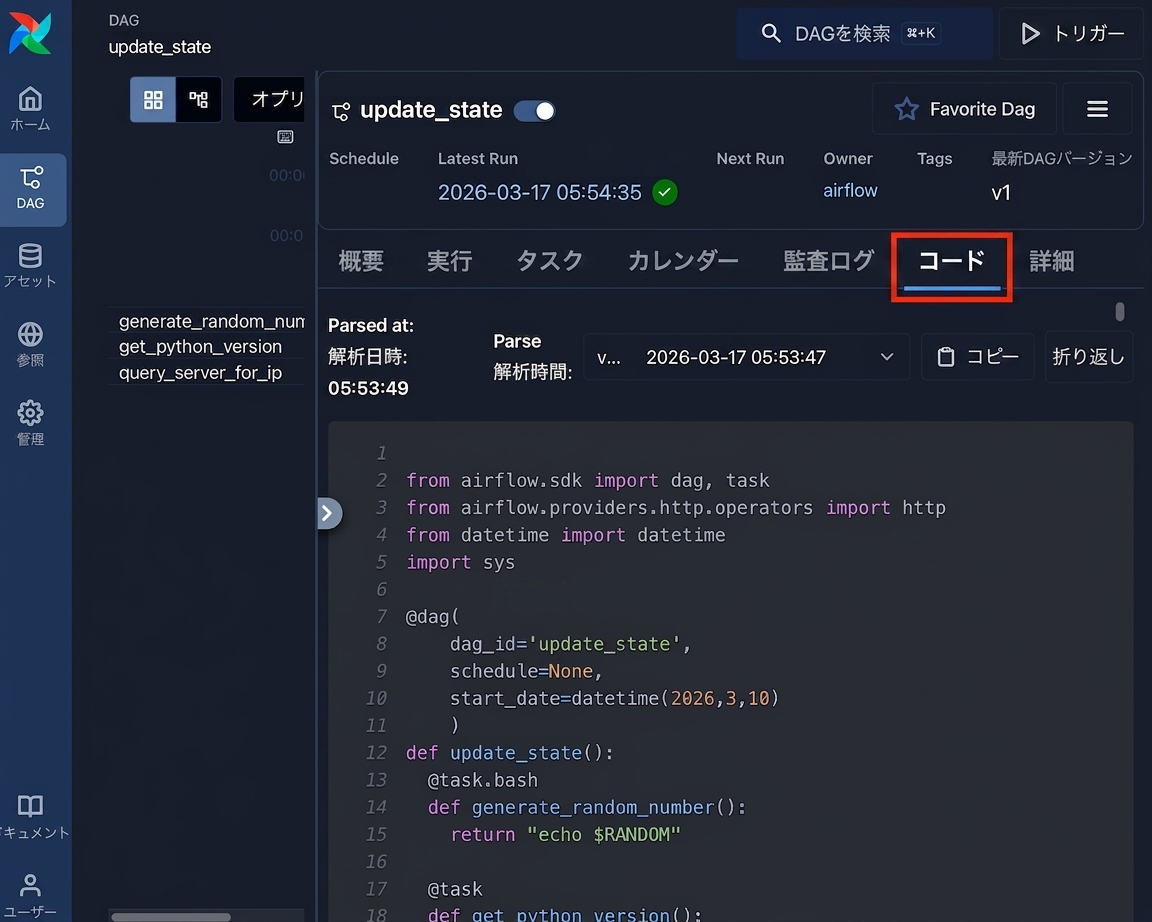Click the keyboard shortcuts icon
This screenshot has height=922, width=1152.
(285, 137)
